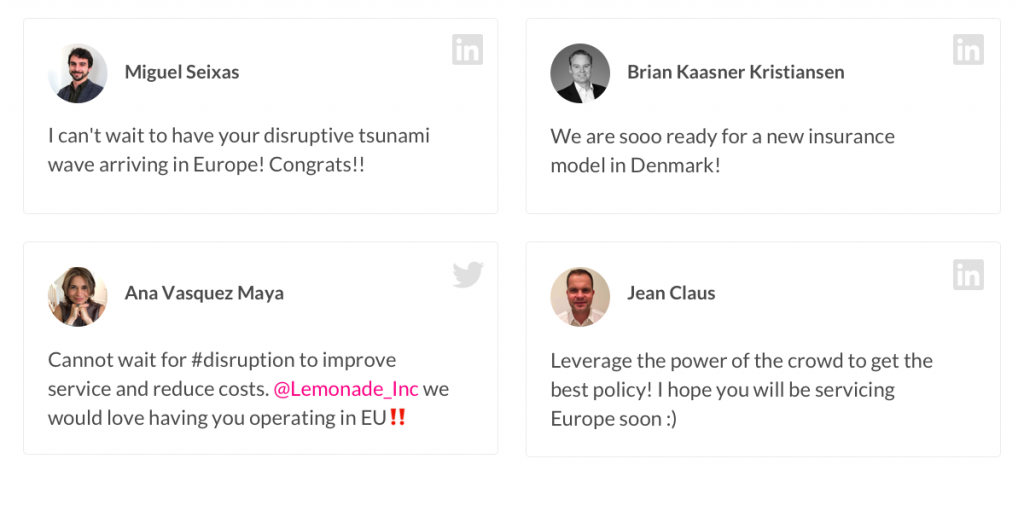1024x511 pixels.
Task: Select the name Brian Kaasner Kristiansen
Action: [735, 72]
